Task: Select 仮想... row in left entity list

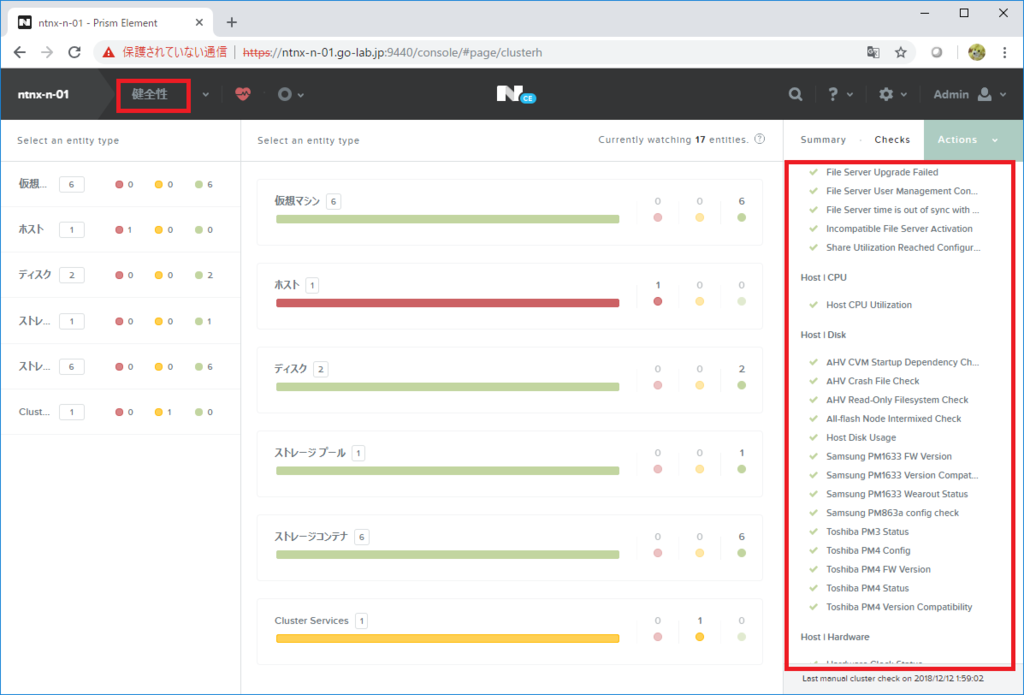Action: tap(120, 184)
